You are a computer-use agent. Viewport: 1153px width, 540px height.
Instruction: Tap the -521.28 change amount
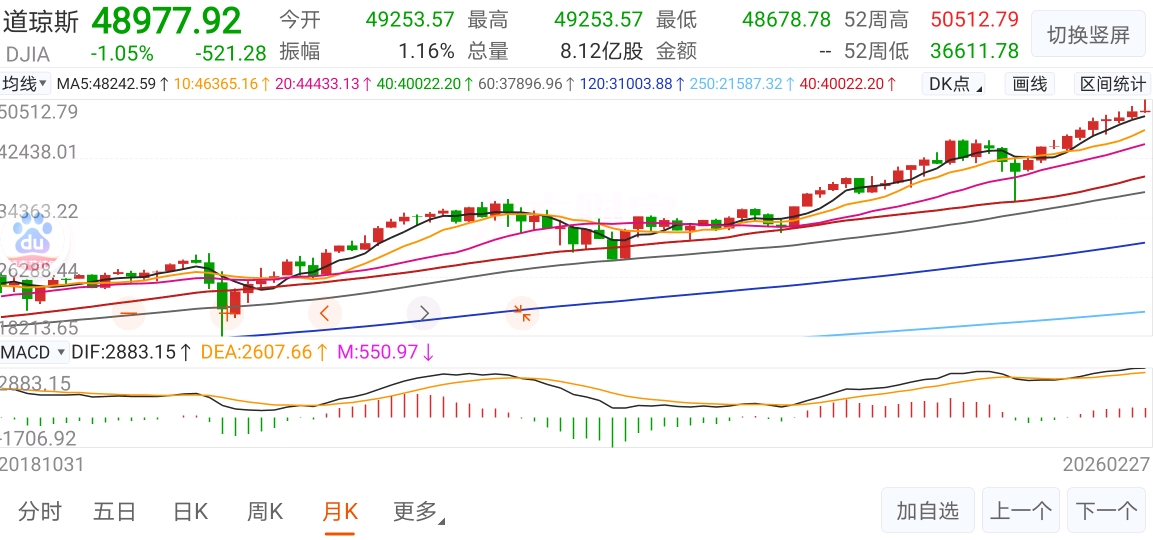231,54
